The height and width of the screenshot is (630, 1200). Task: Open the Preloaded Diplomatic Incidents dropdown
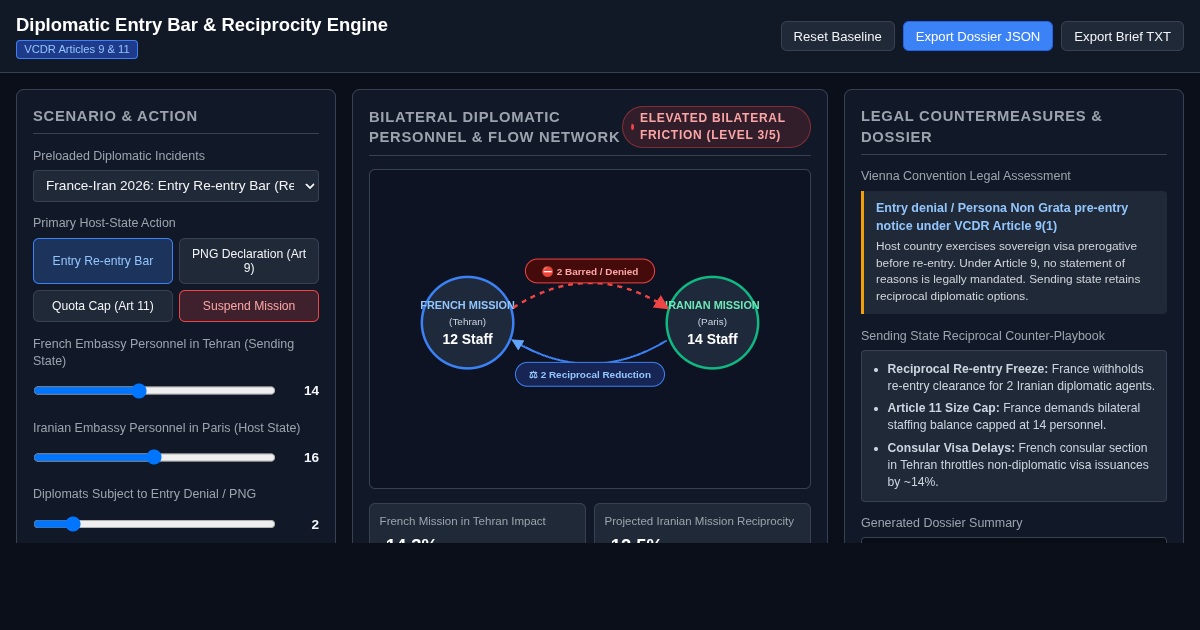176,186
